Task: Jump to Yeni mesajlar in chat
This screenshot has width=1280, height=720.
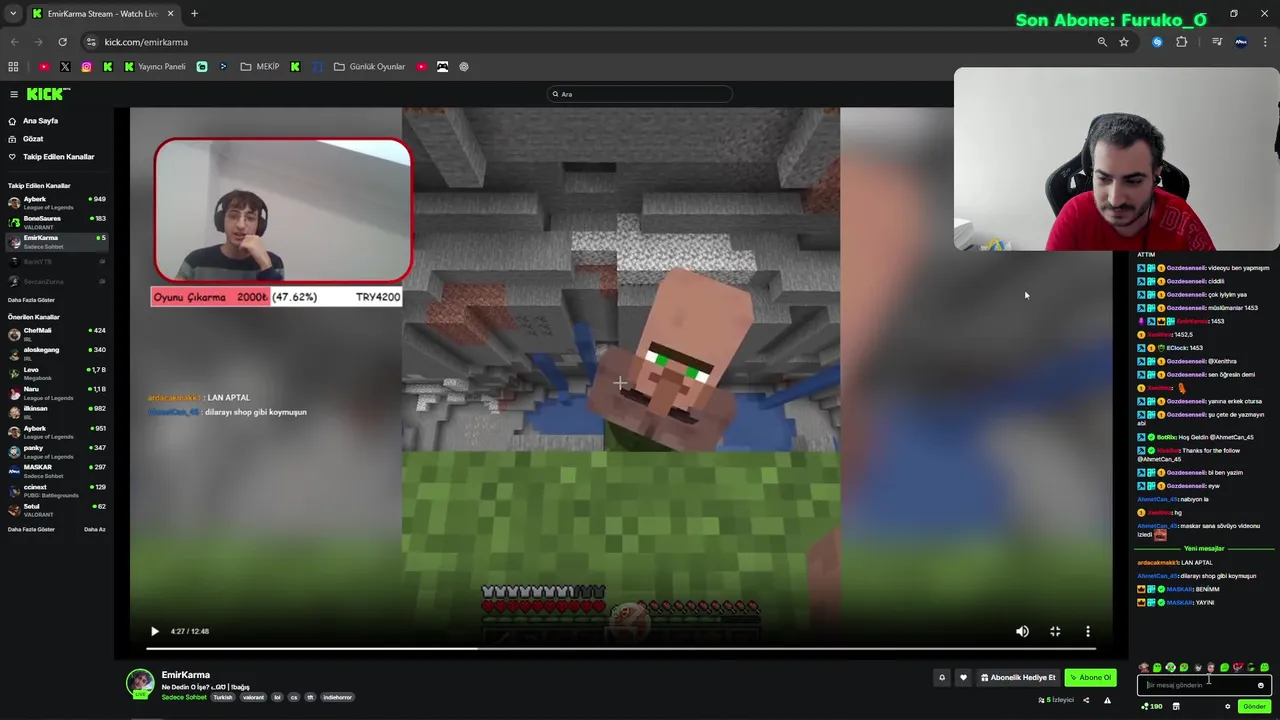Action: tap(1204, 548)
